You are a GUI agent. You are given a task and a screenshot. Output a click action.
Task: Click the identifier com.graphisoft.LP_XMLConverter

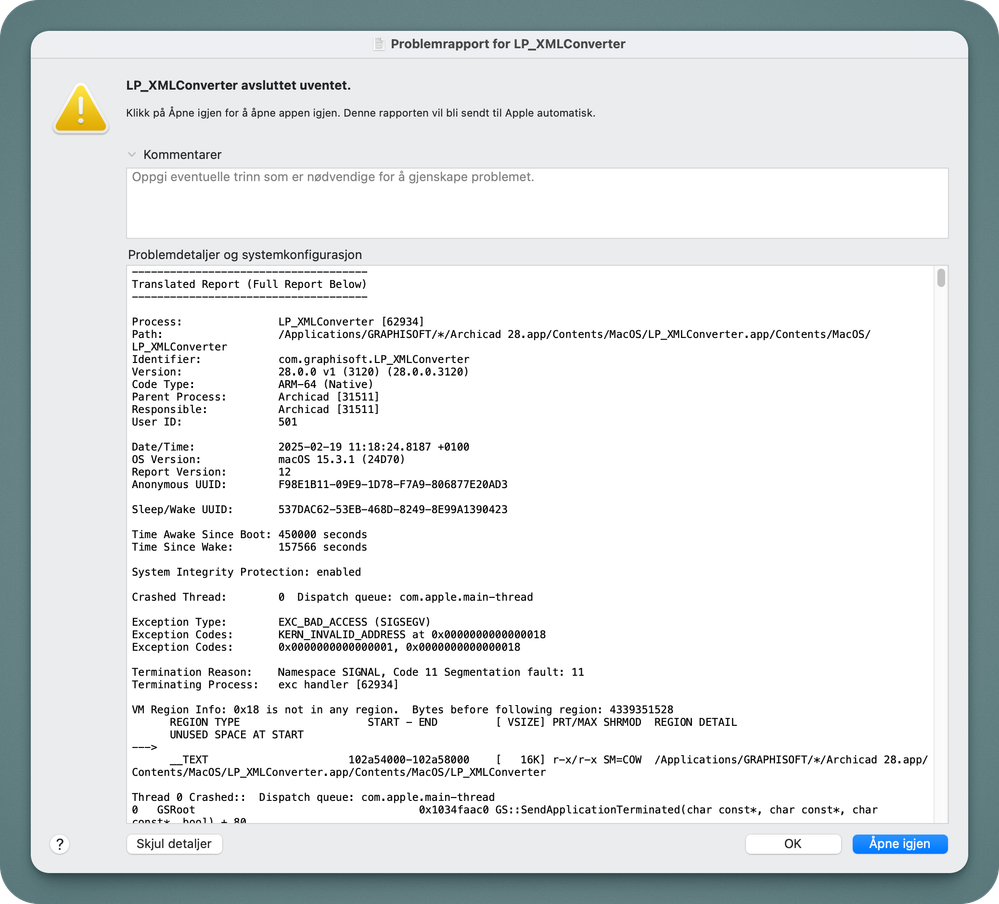373,359
